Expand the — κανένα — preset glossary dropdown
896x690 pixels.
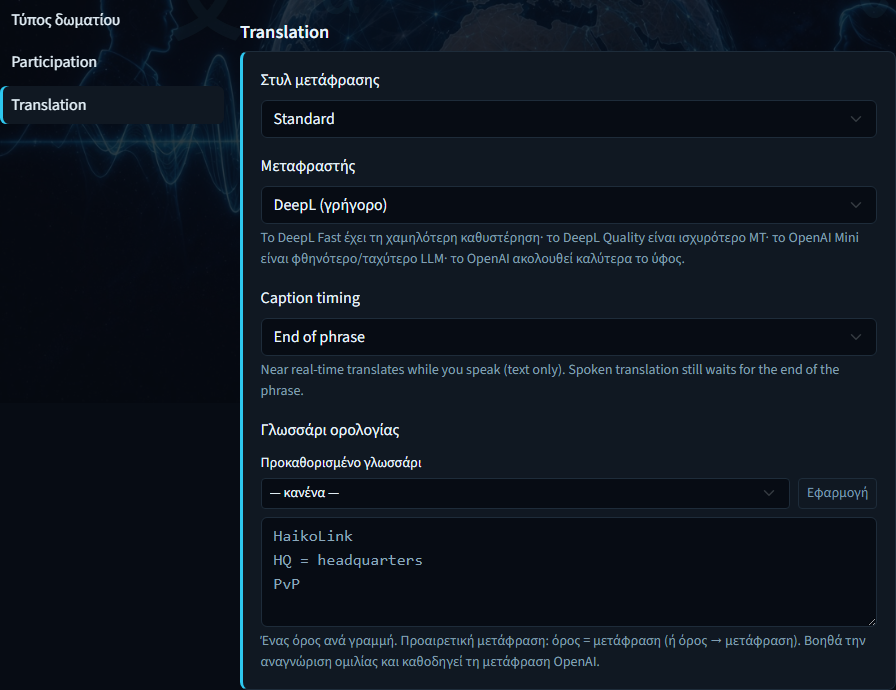pos(525,493)
